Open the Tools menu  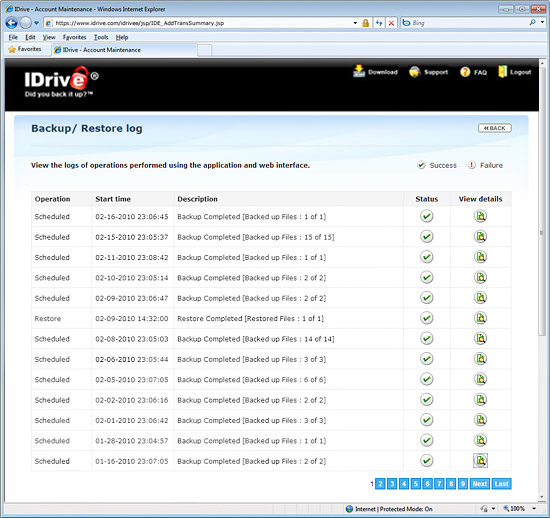[101, 37]
